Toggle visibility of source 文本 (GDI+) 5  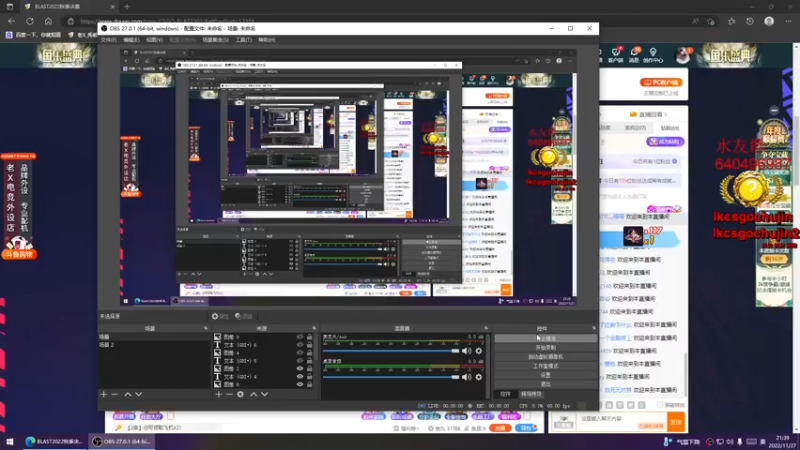point(299,361)
